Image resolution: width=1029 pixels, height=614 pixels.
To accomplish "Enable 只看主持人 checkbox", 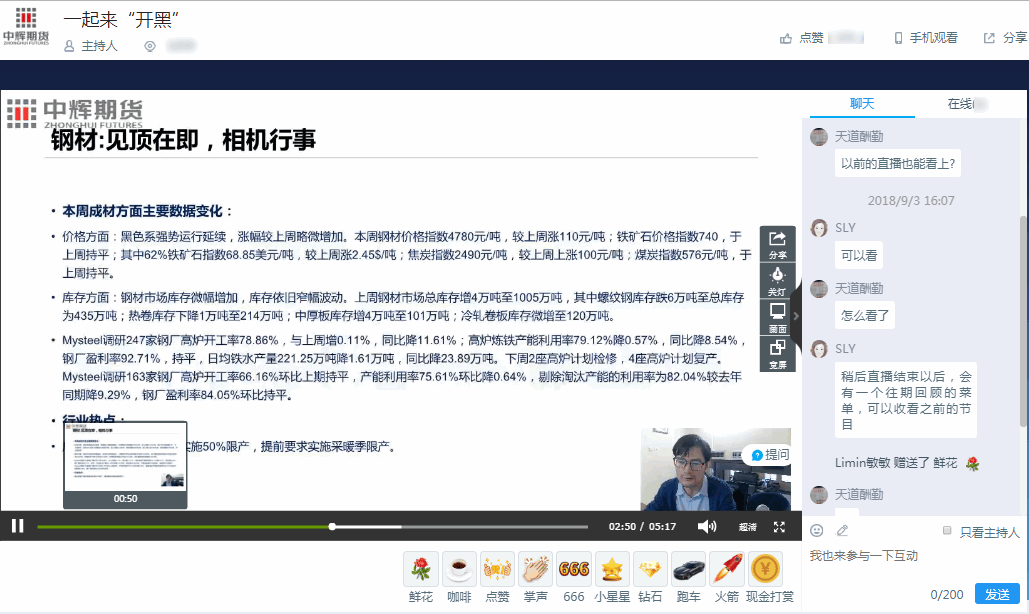I will pyautogui.click(x=947, y=531).
